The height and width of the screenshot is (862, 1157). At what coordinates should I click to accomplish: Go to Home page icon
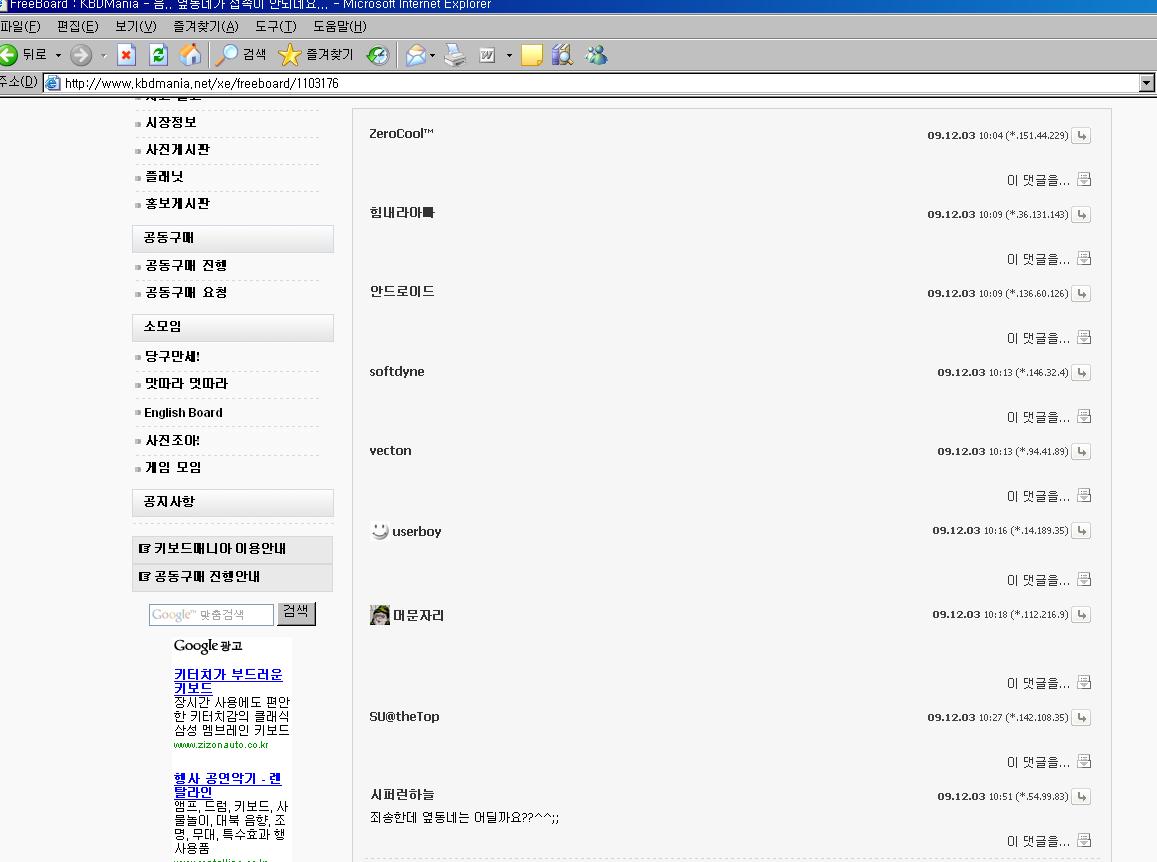pyautogui.click(x=190, y=55)
